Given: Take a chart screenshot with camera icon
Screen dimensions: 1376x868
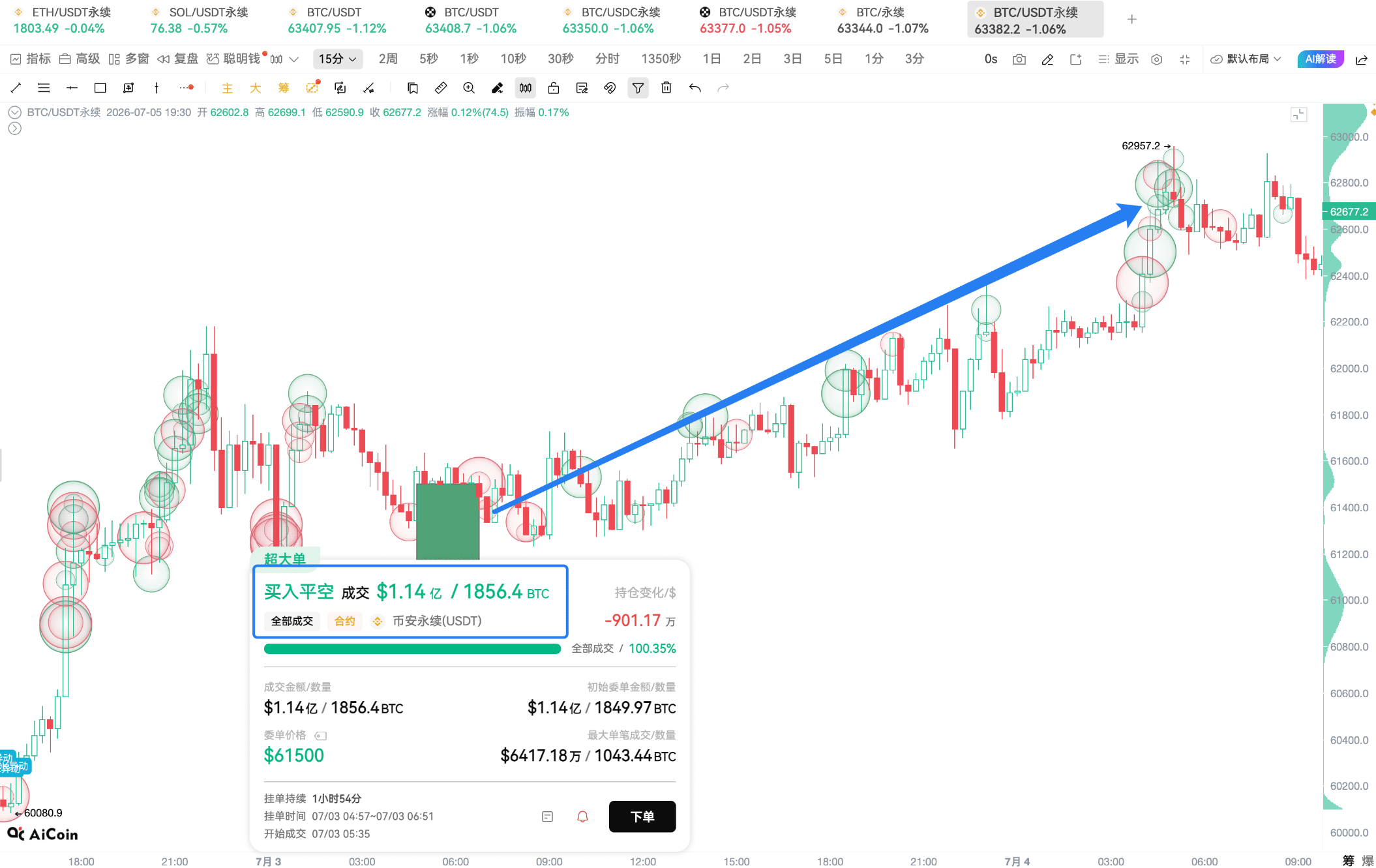Looking at the screenshot, I should [x=1019, y=59].
